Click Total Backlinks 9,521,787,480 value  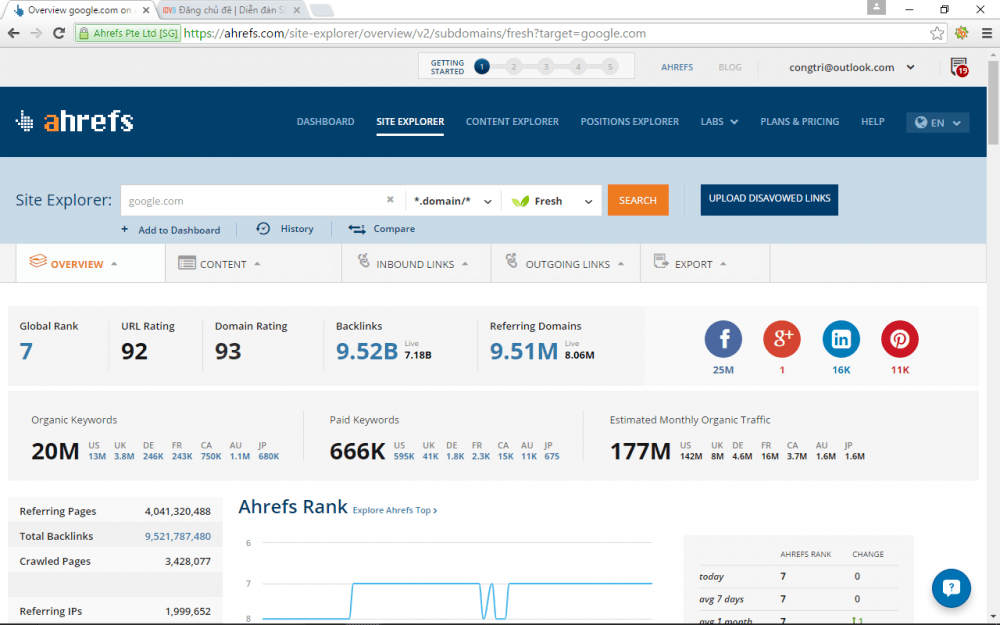click(x=177, y=536)
